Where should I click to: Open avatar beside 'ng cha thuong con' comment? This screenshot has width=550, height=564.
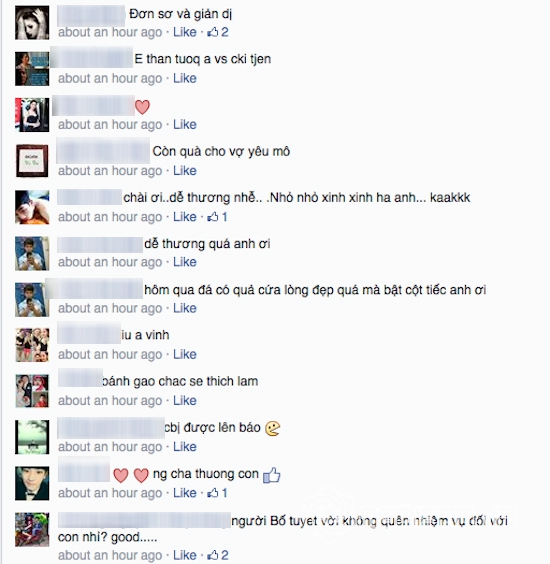pyautogui.click(x=32, y=483)
